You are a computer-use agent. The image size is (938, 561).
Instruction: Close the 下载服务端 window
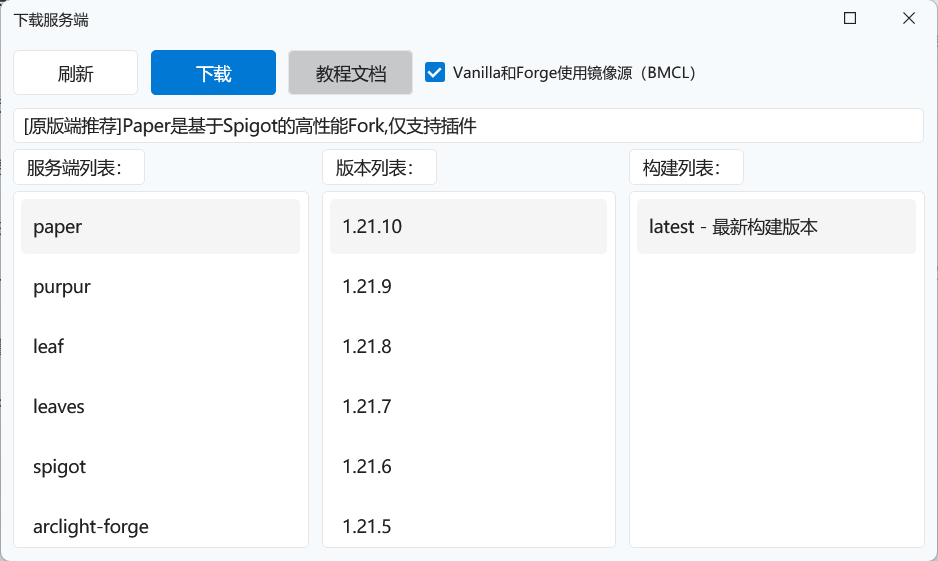909,19
